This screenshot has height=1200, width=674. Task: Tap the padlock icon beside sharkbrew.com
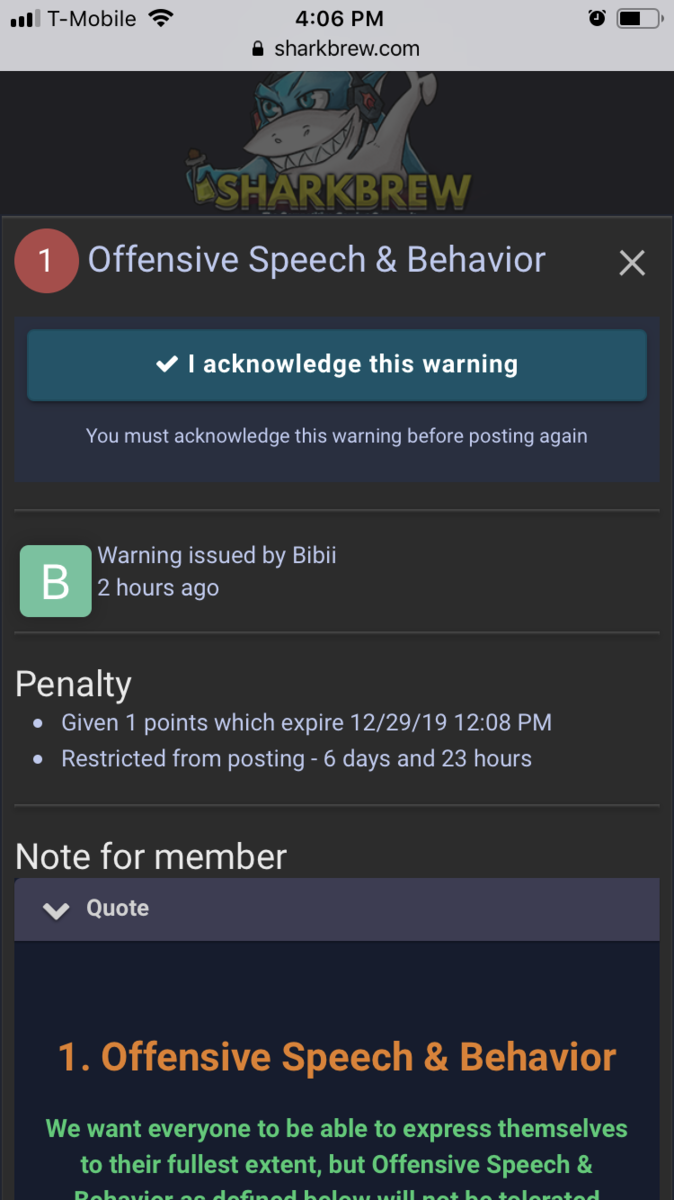pos(257,48)
